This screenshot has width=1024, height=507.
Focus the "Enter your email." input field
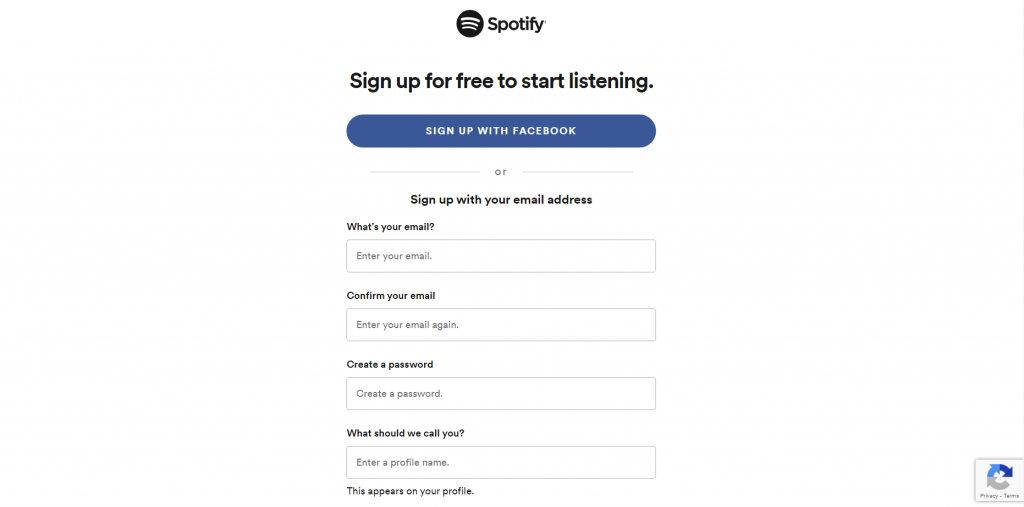tap(501, 256)
